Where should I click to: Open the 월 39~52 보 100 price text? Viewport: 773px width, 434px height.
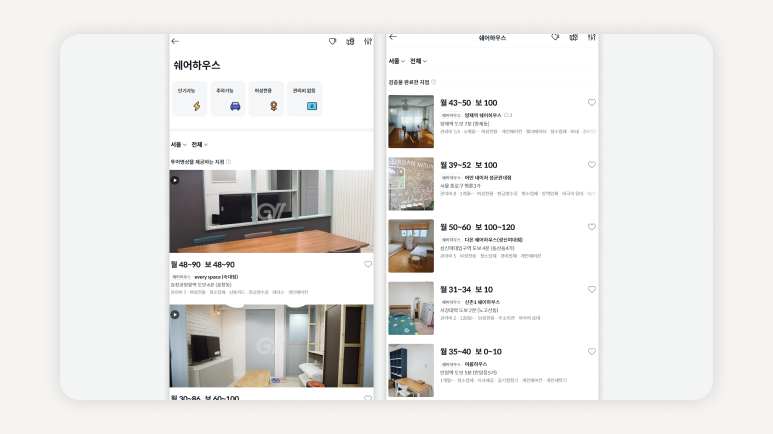[469, 165]
